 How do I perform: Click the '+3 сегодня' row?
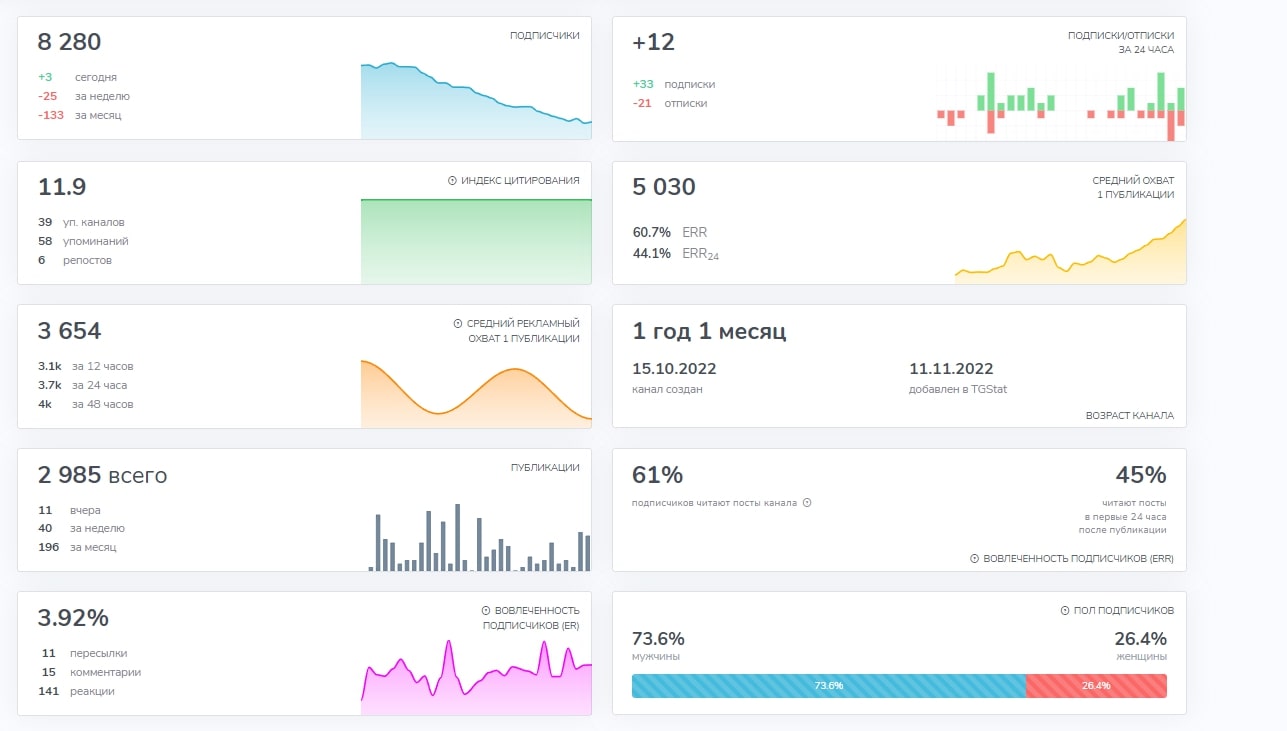pos(77,77)
